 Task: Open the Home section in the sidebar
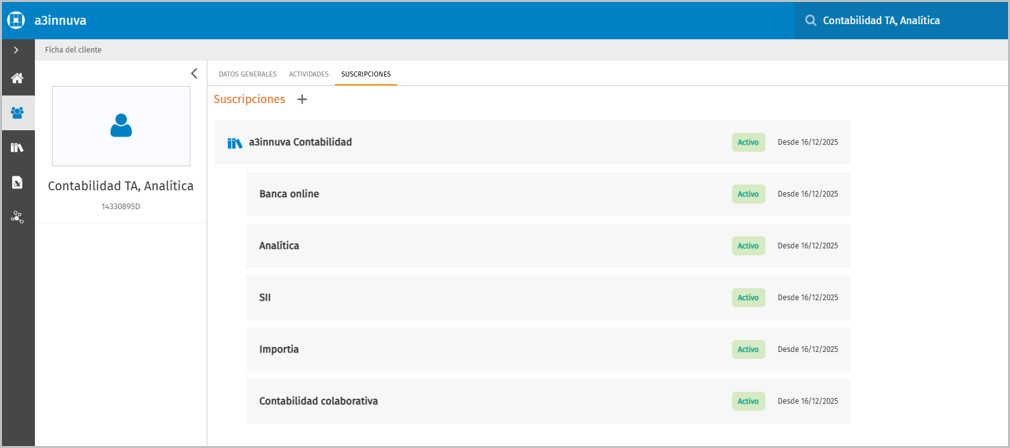pos(17,79)
